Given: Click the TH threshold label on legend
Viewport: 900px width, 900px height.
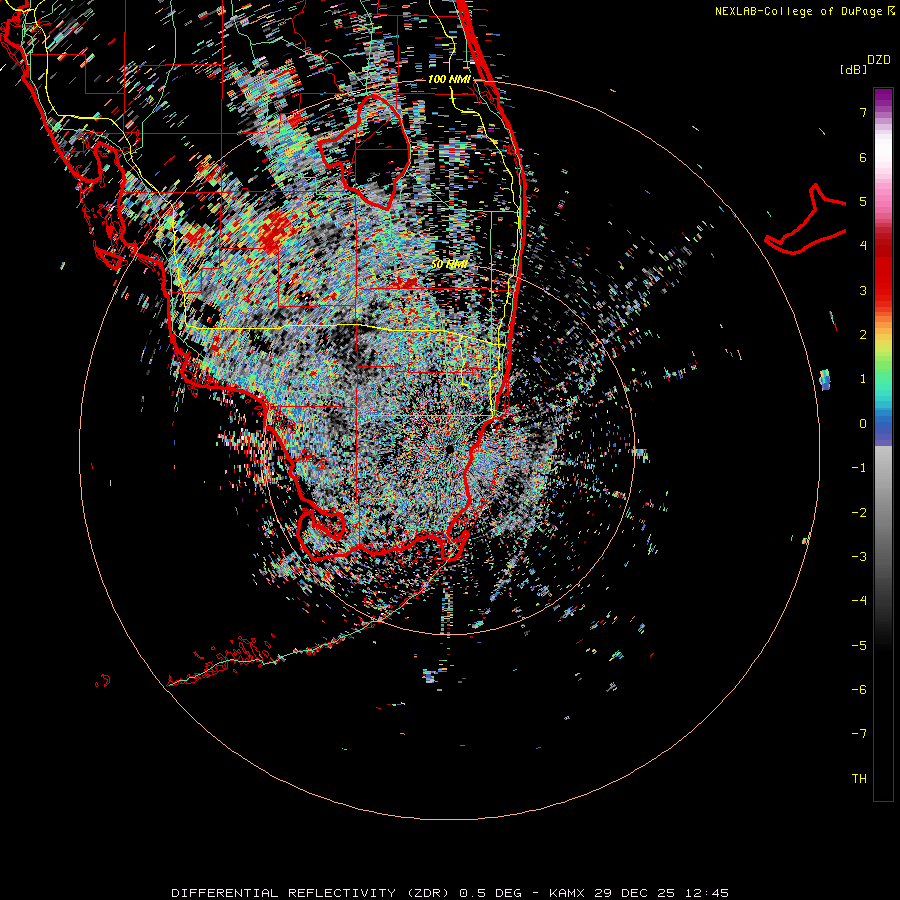Looking at the screenshot, I should click(859, 779).
